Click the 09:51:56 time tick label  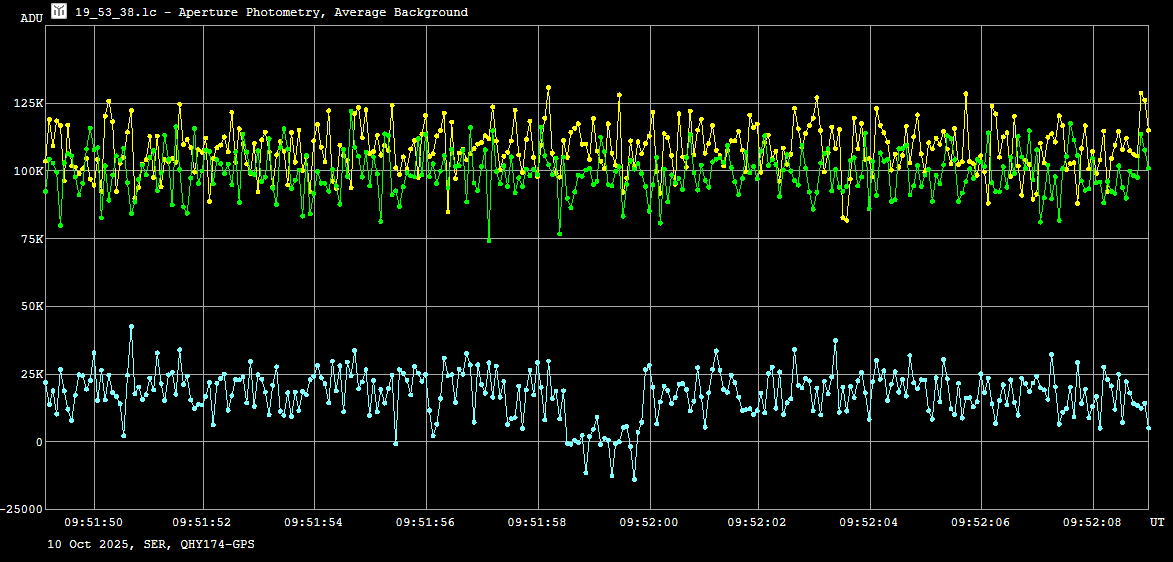pos(426,522)
